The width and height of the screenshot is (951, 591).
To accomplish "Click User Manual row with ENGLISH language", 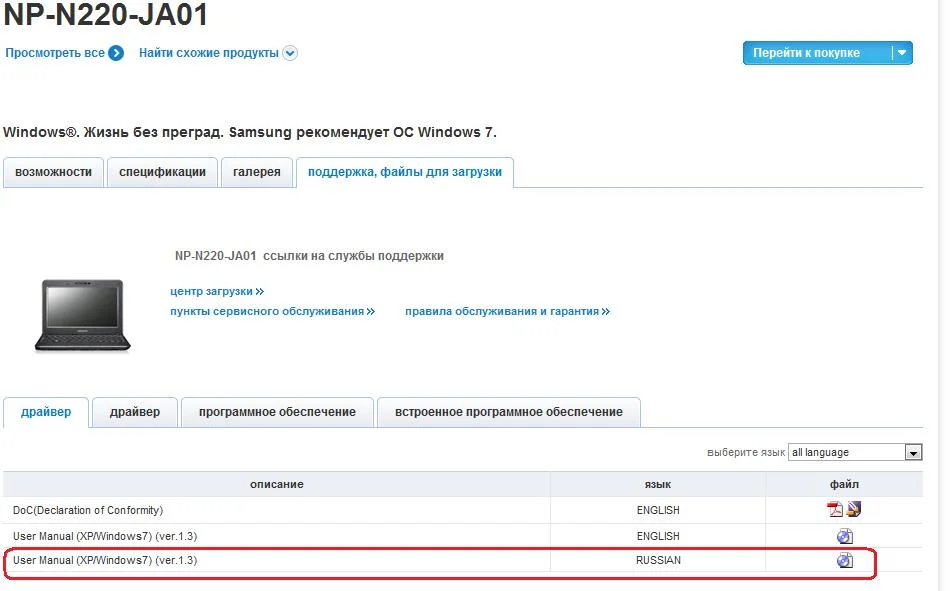I will (x=463, y=536).
